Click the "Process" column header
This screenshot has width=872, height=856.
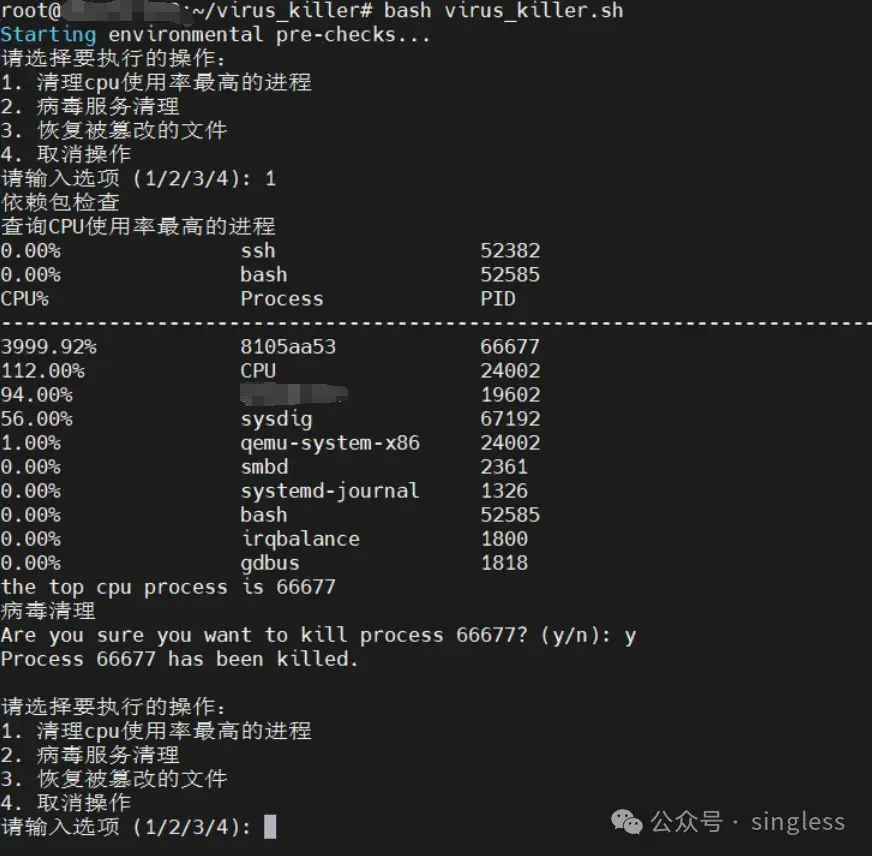[x=282, y=299]
